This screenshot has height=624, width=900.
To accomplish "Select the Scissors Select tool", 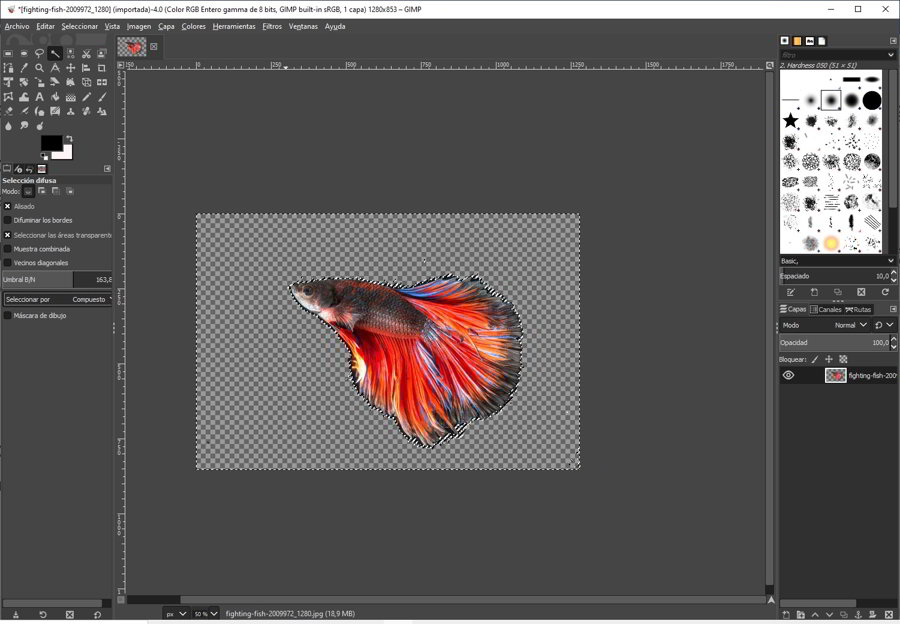I will pos(86,53).
